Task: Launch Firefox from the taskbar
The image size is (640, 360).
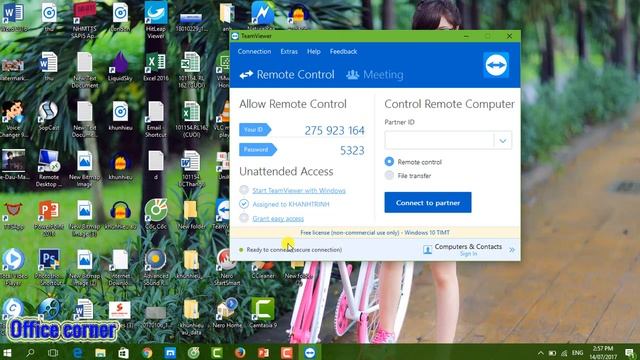Action: coord(240,353)
